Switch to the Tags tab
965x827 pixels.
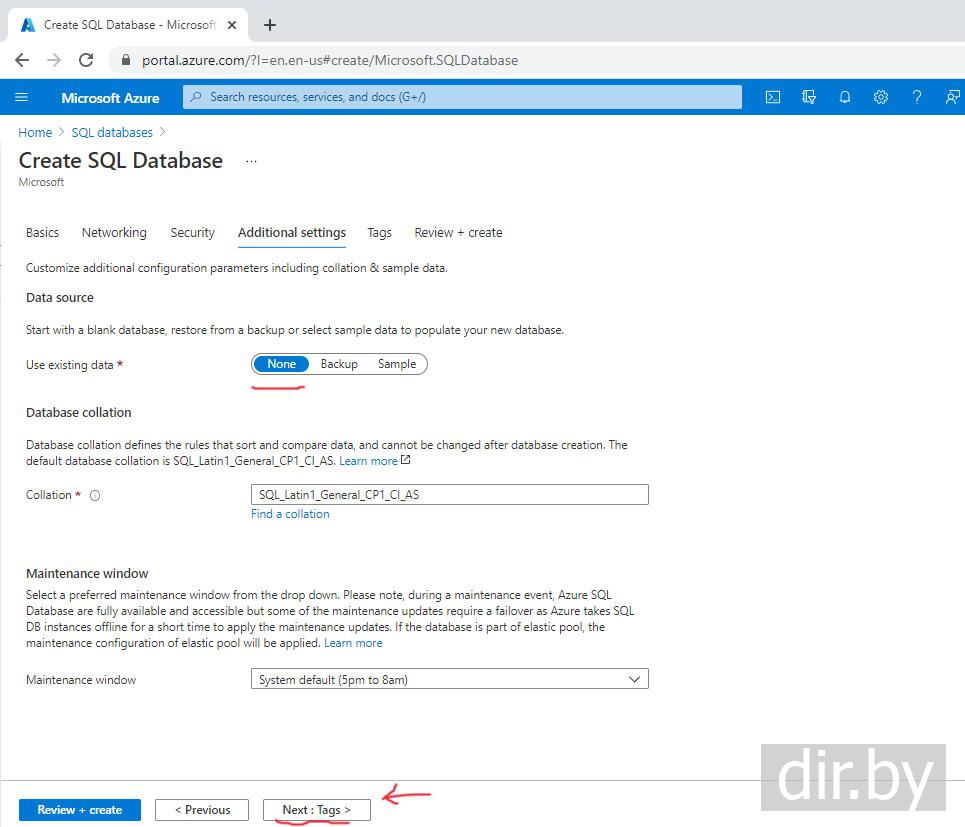[380, 233]
